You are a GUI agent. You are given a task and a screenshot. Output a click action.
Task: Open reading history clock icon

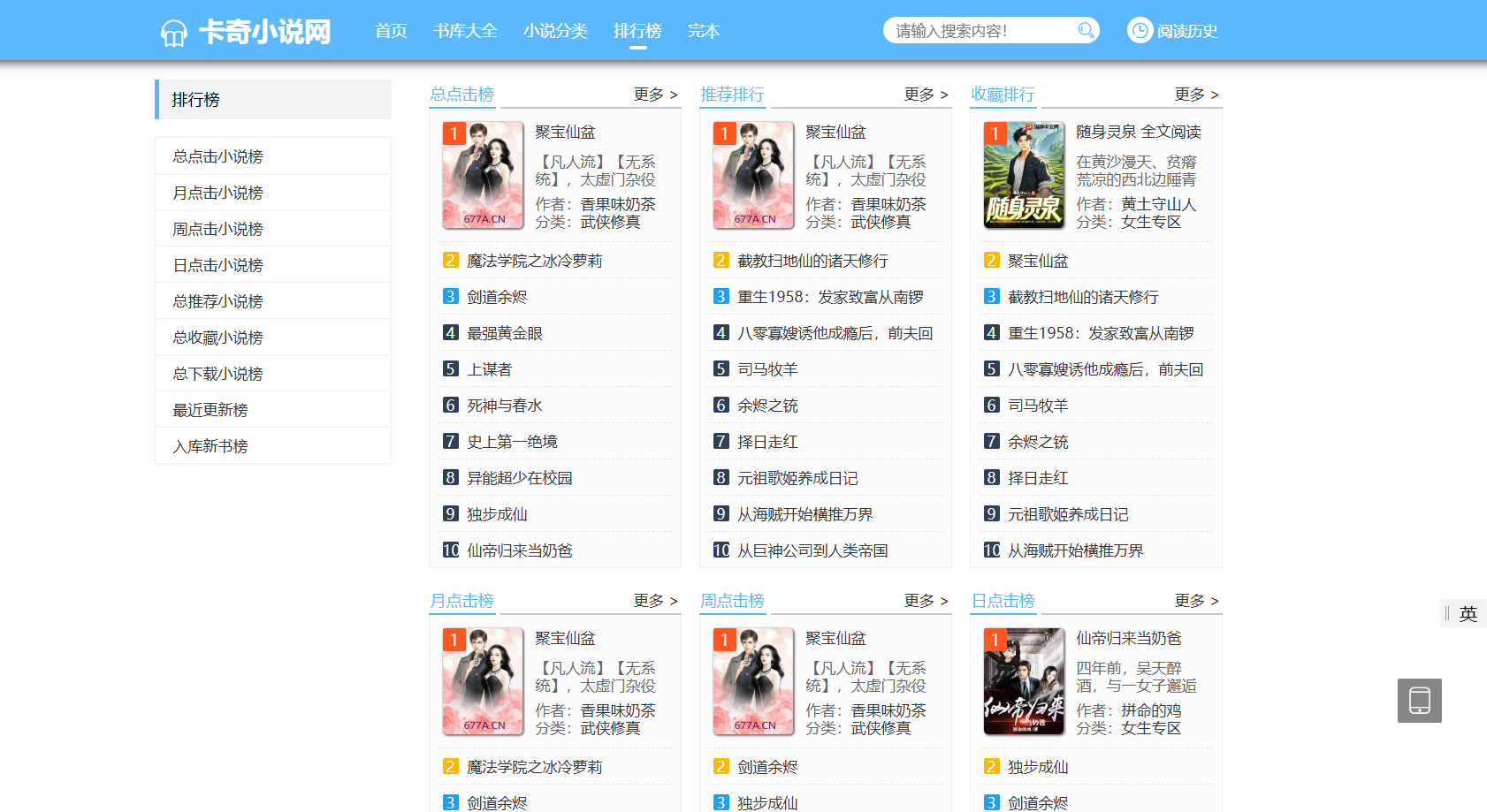tap(1140, 31)
